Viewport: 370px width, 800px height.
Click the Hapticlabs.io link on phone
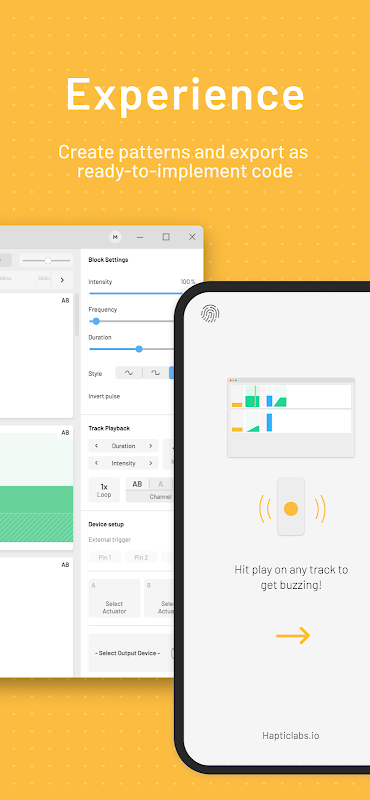(291, 735)
